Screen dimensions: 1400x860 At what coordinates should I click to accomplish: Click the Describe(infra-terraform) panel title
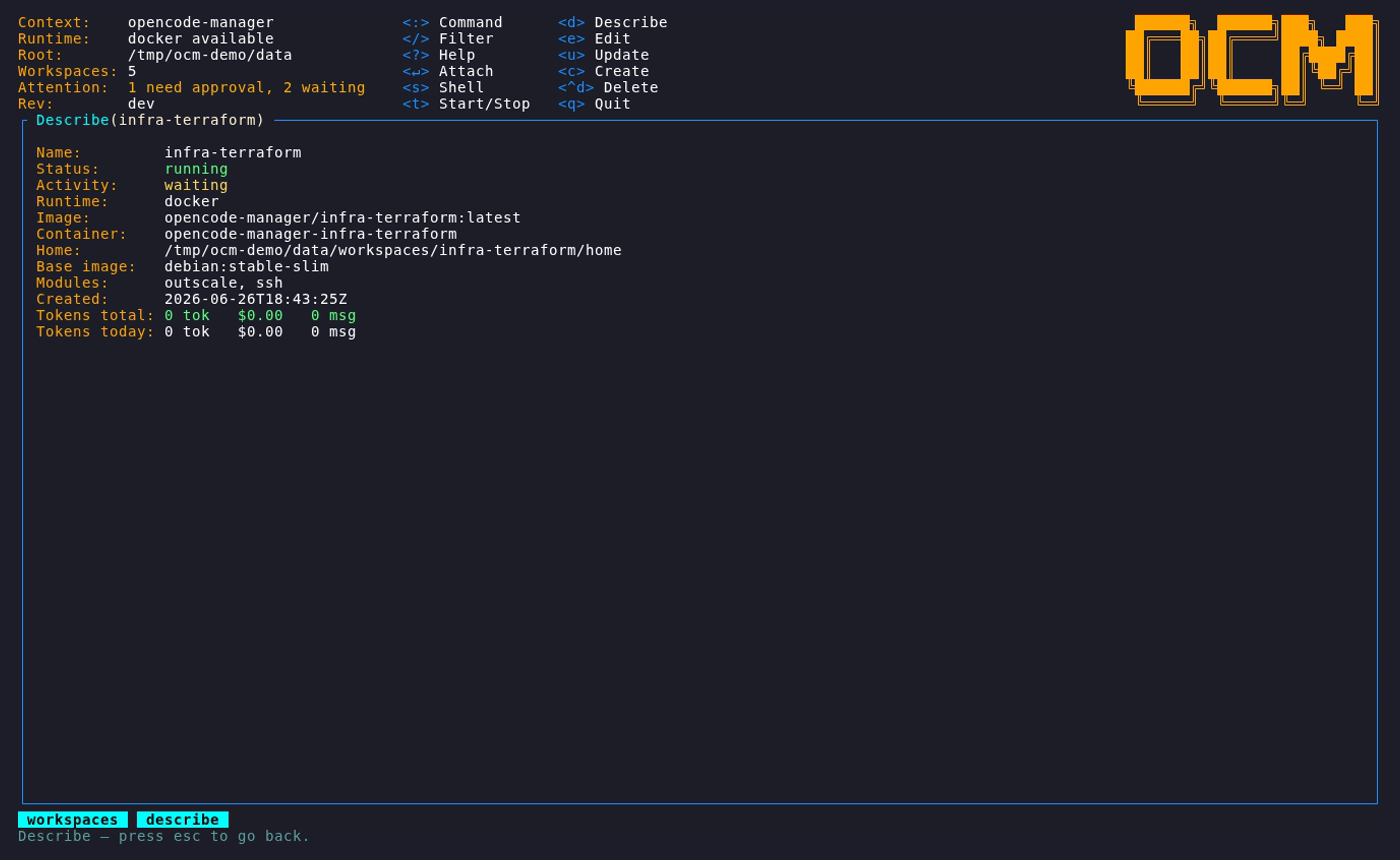click(x=150, y=120)
